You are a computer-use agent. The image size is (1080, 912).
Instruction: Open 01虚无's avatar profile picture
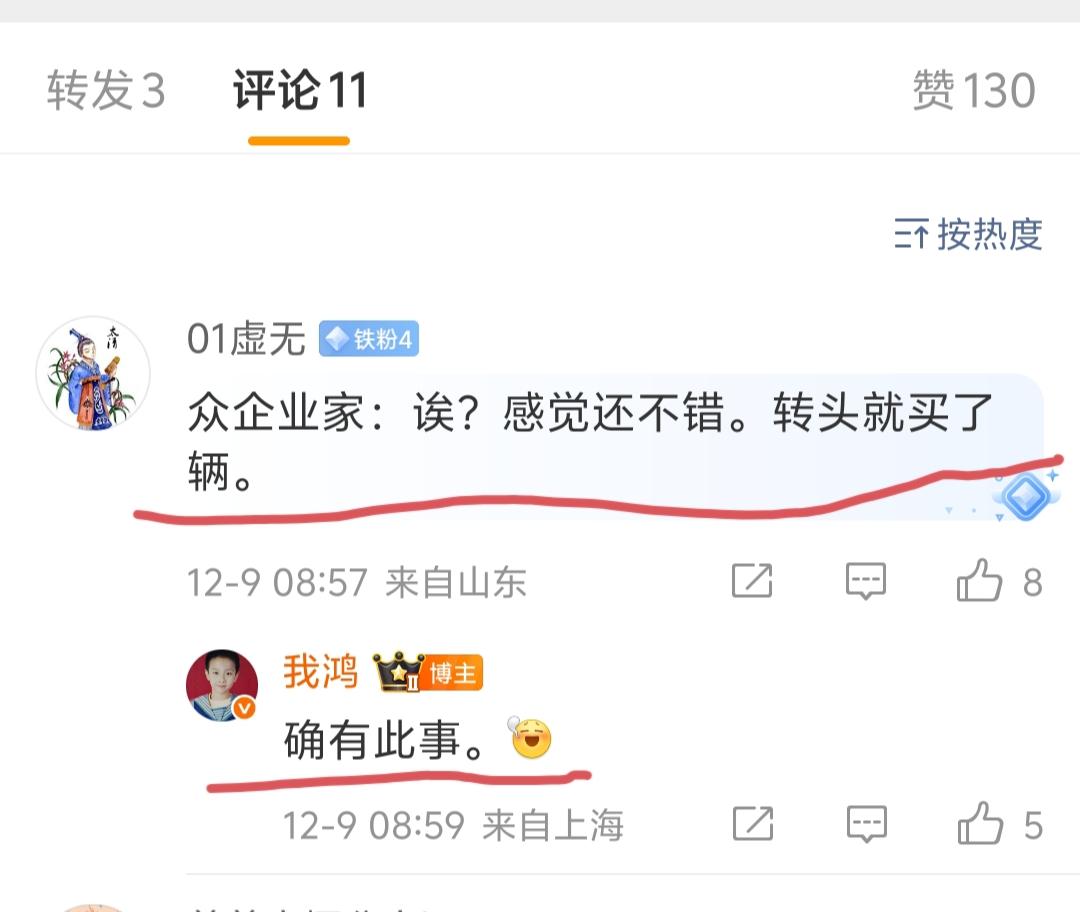coord(93,373)
